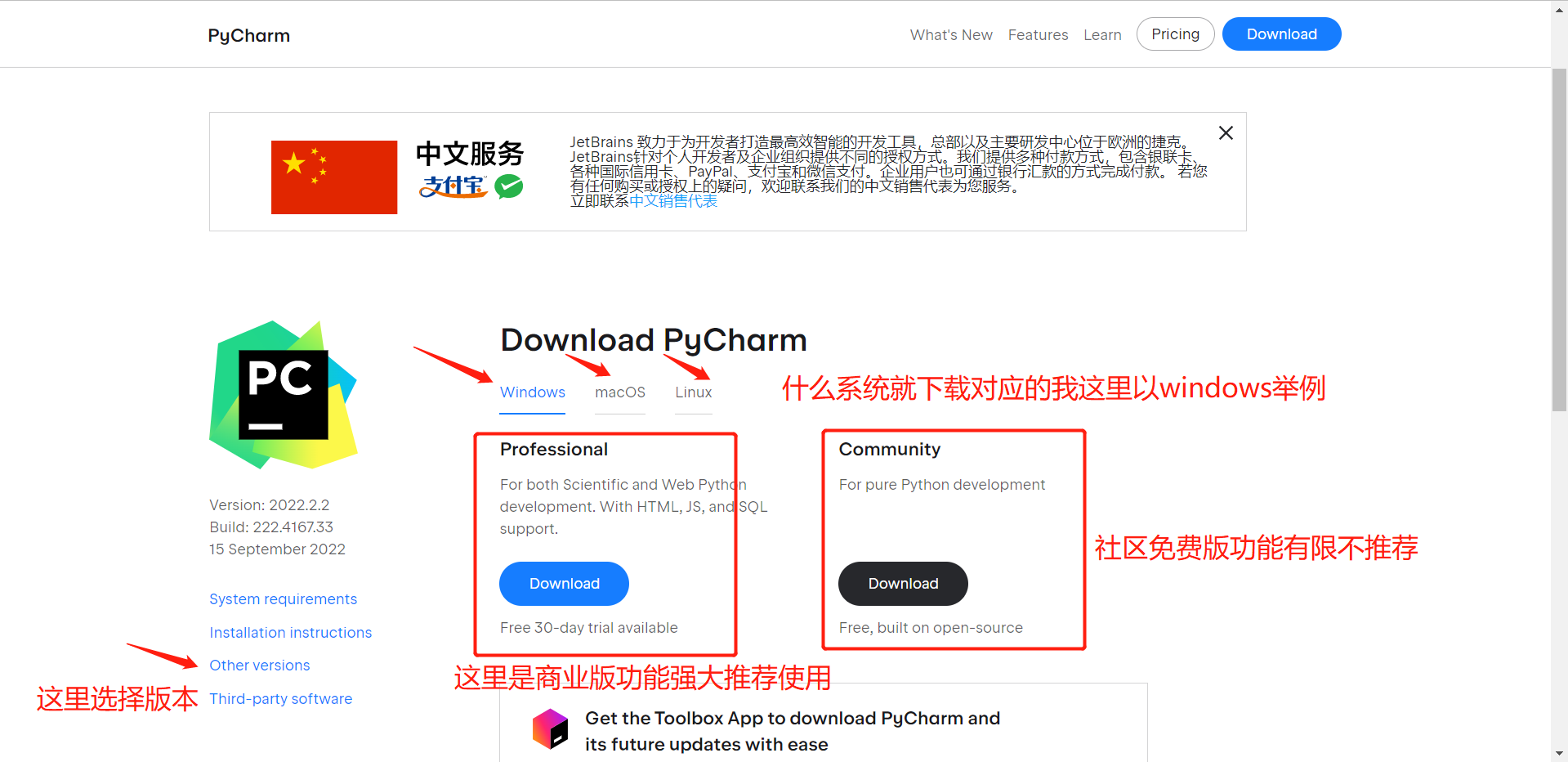Image resolution: width=1568 pixels, height=762 pixels.
Task: Open the System requirements link
Action: (x=283, y=599)
